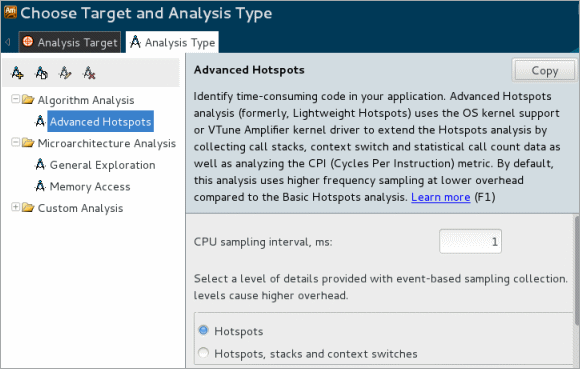Click the General Exploration compass icon

pos(40,165)
